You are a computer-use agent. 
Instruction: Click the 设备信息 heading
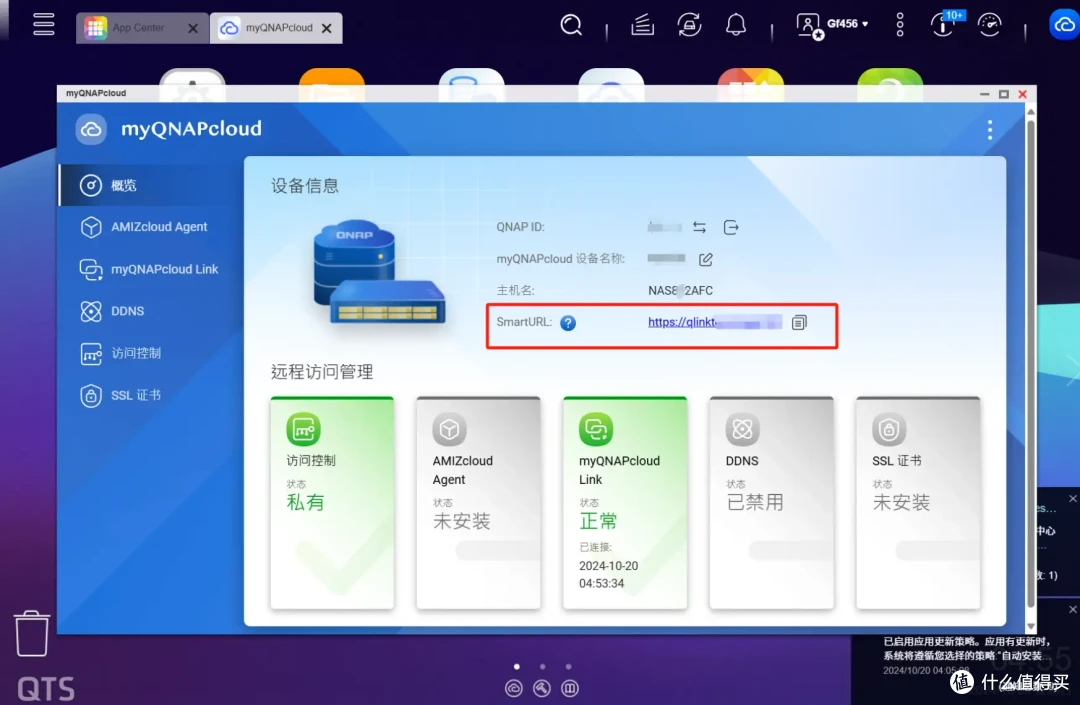click(x=304, y=186)
